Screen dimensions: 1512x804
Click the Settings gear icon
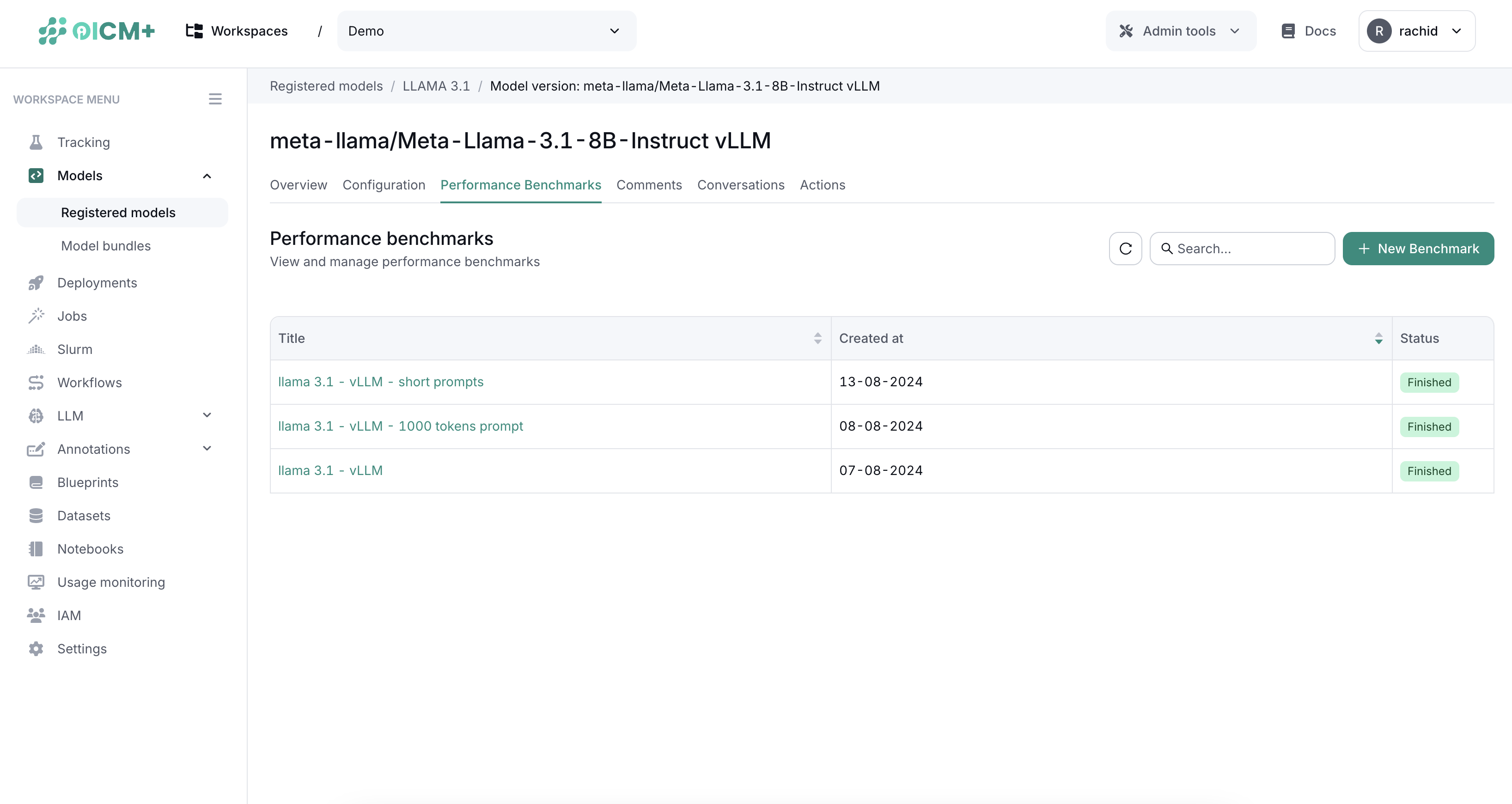pos(36,649)
